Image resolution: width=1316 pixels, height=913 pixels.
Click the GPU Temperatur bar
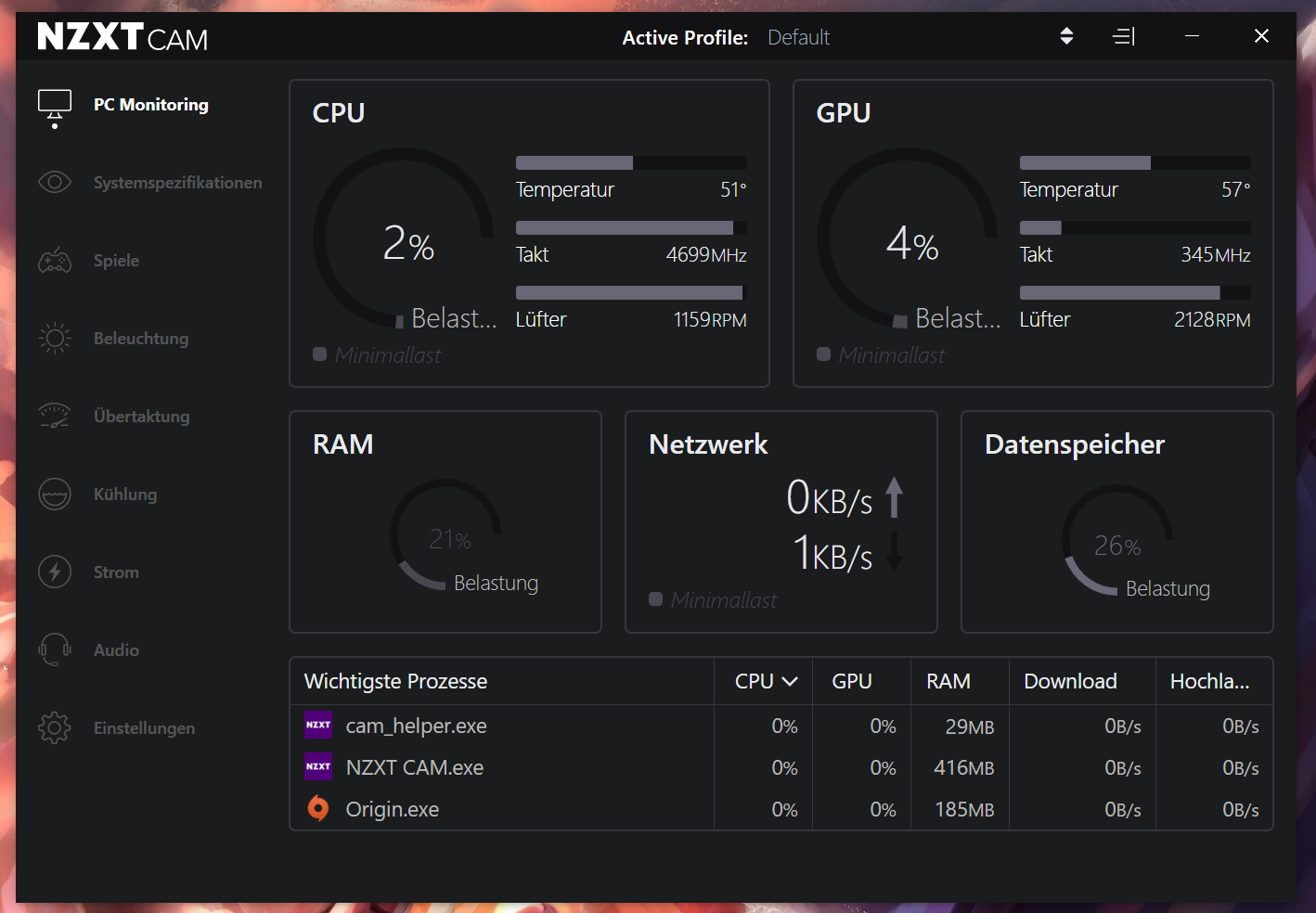click(x=1135, y=162)
